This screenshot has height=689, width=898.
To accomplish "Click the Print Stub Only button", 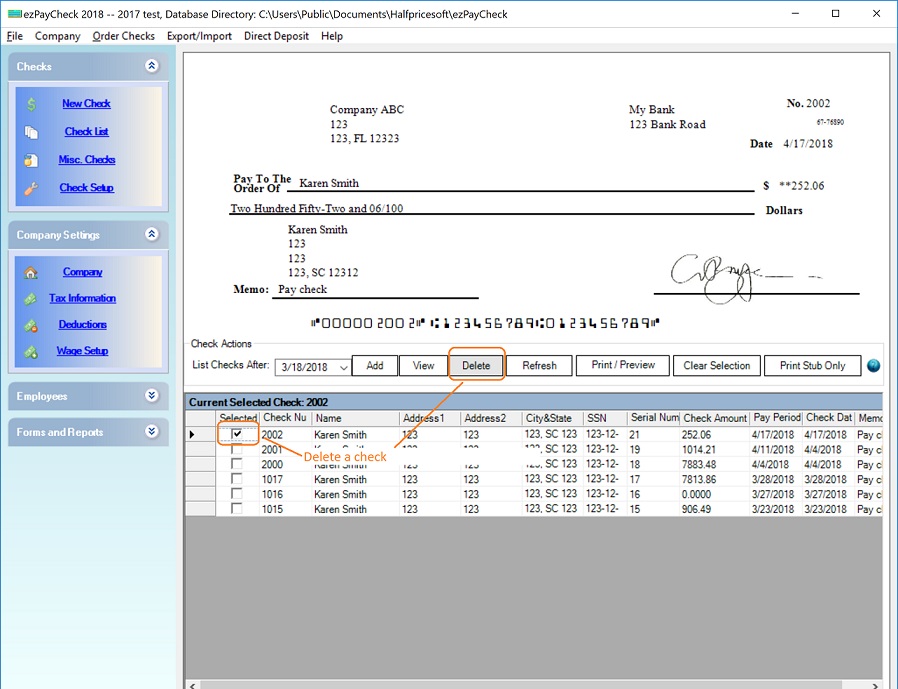I will [x=812, y=365].
